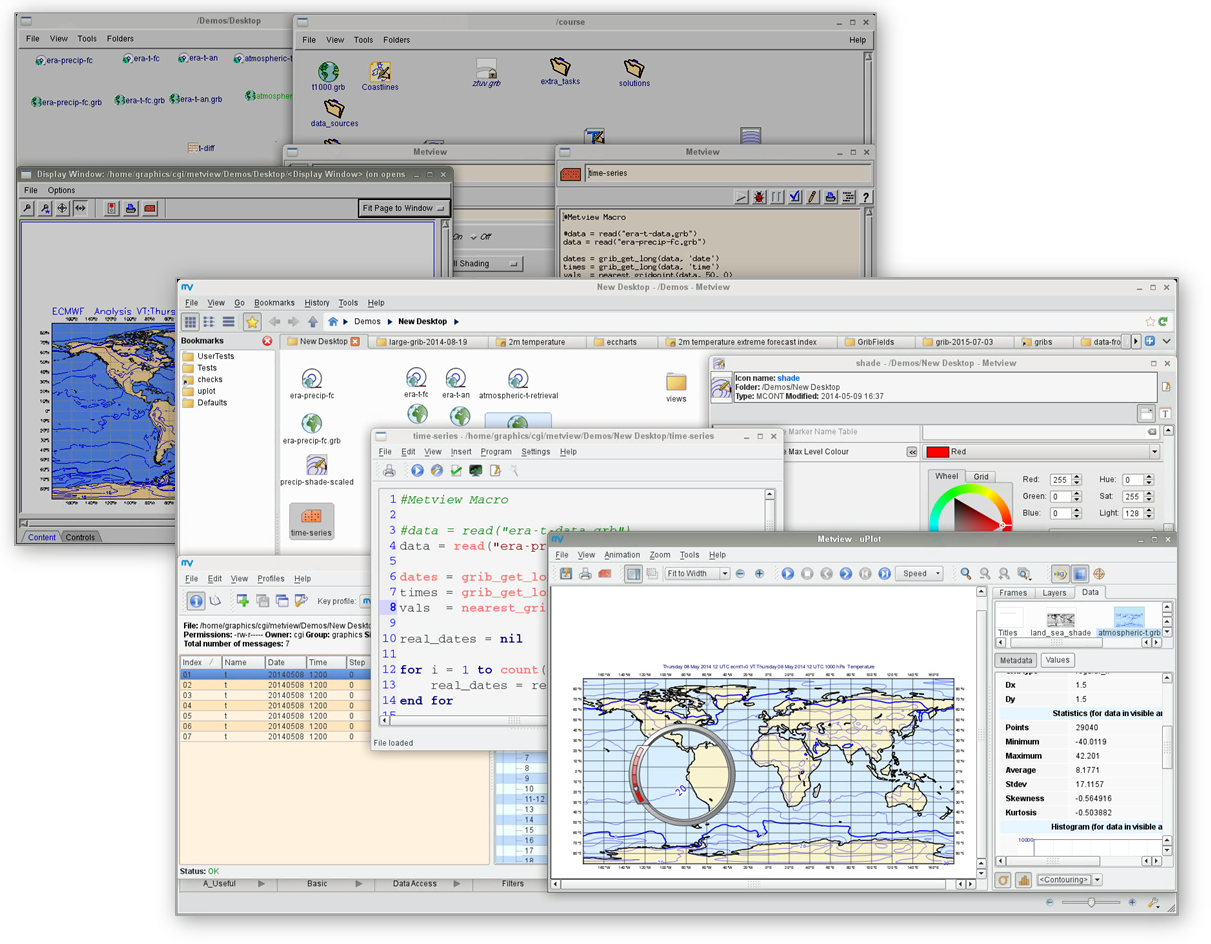Close the Bookmarks panel with red X
The width and height of the screenshot is (1211, 944).
(x=267, y=341)
